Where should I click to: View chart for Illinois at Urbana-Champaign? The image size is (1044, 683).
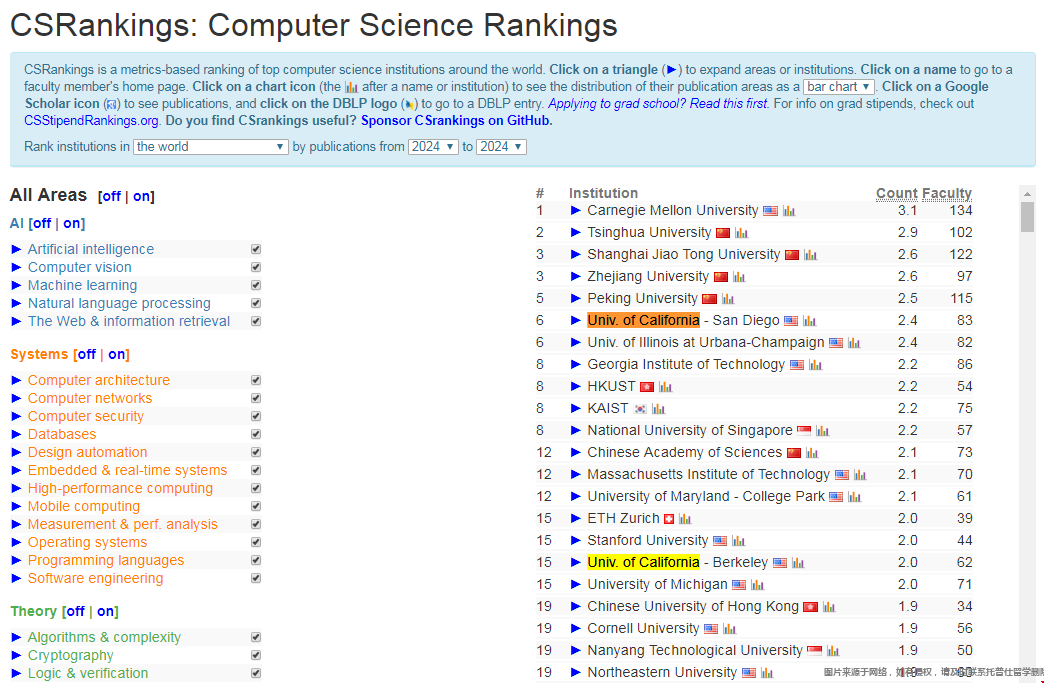tap(854, 343)
